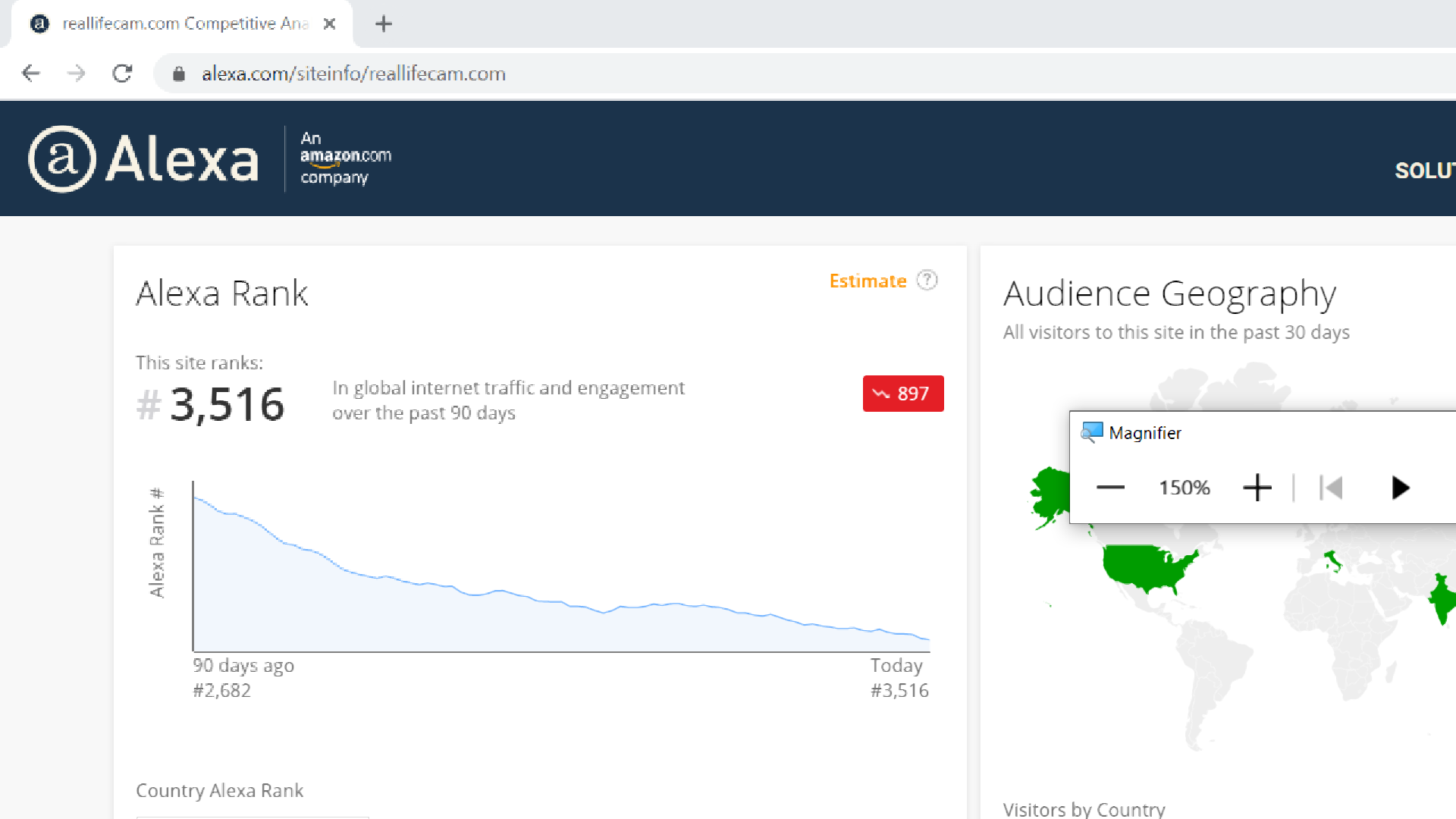
Task: Click the Alexa logo
Action: [144, 158]
